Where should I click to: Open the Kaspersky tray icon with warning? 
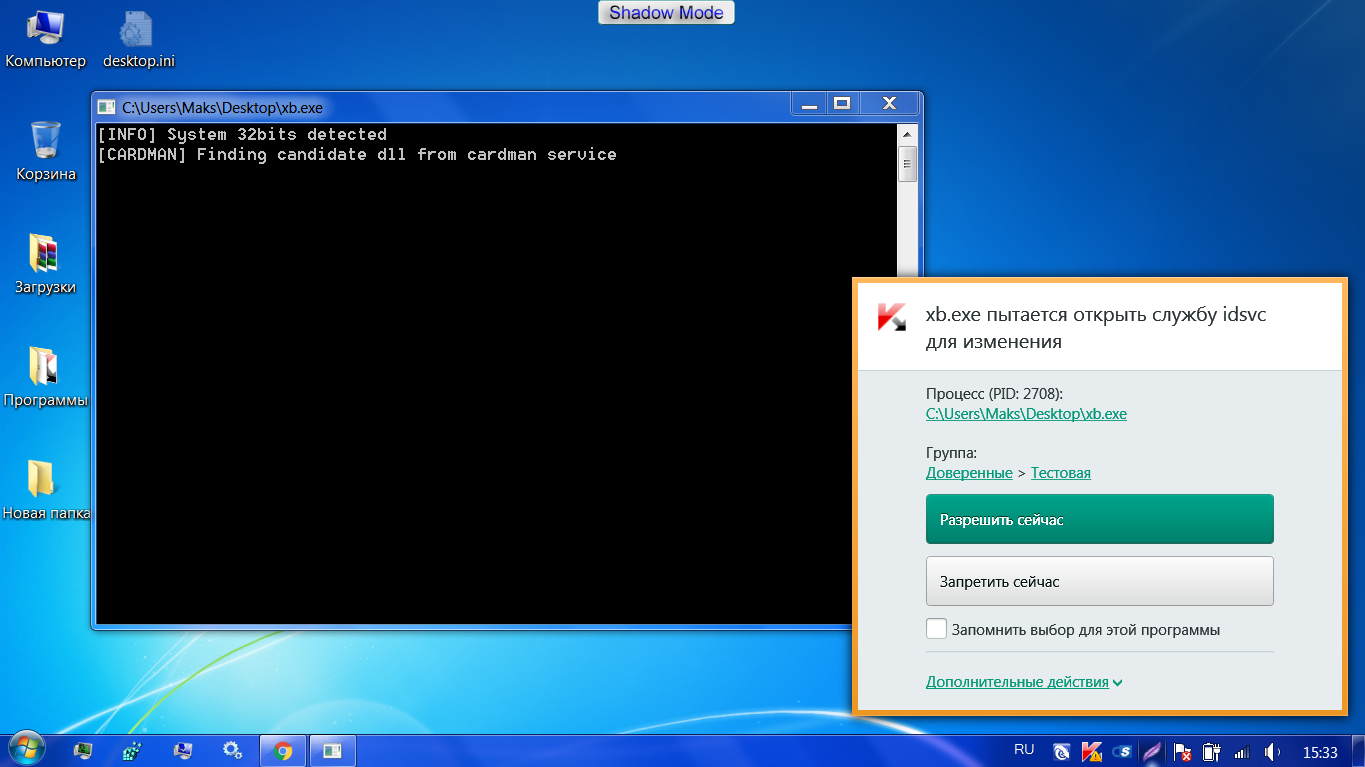tap(1092, 751)
